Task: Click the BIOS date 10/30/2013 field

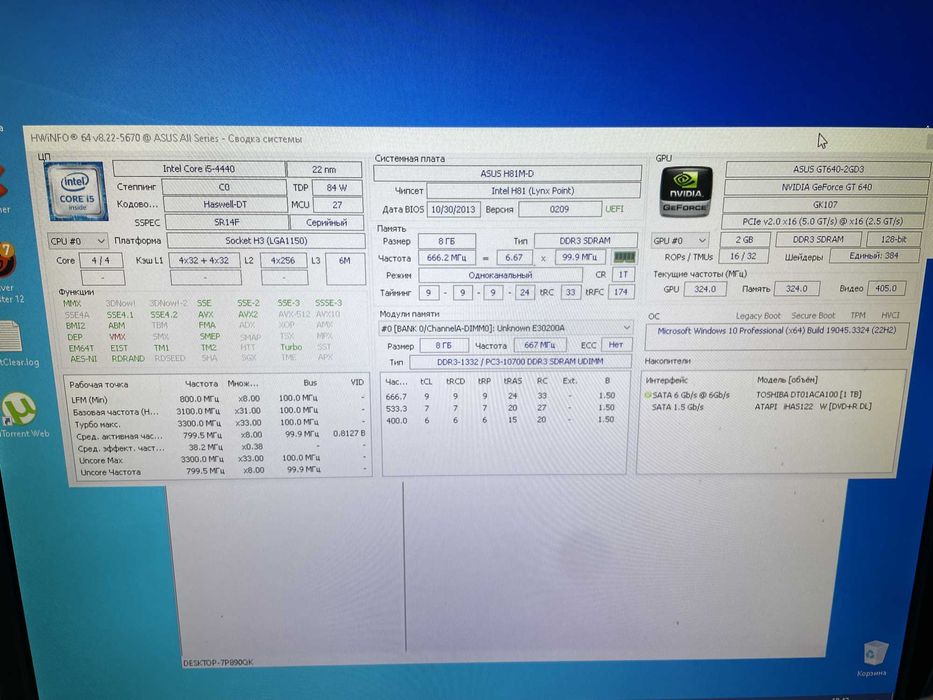Action: tap(453, 210)
